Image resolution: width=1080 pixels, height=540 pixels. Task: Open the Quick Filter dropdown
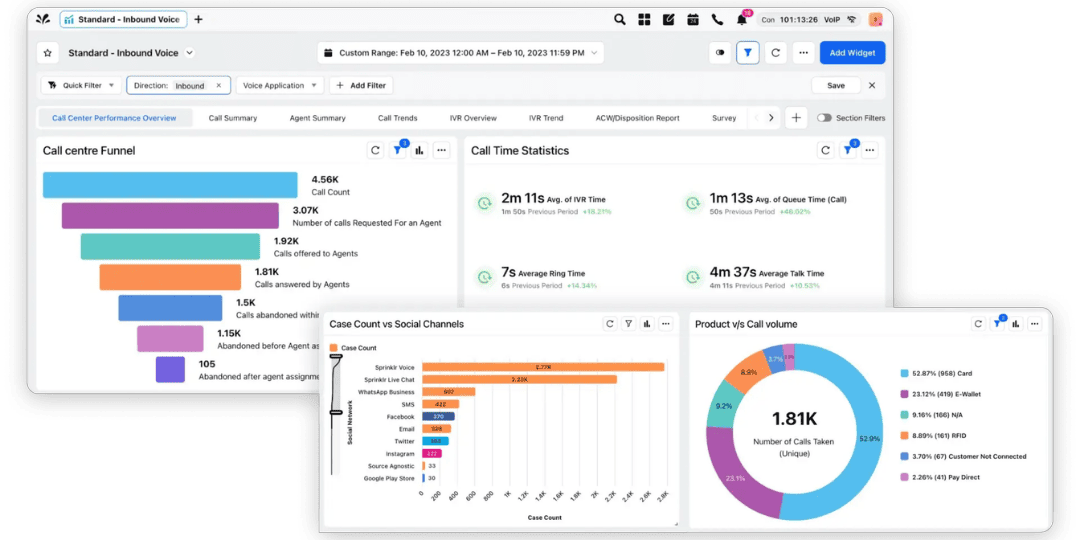(x=82, y=86)
